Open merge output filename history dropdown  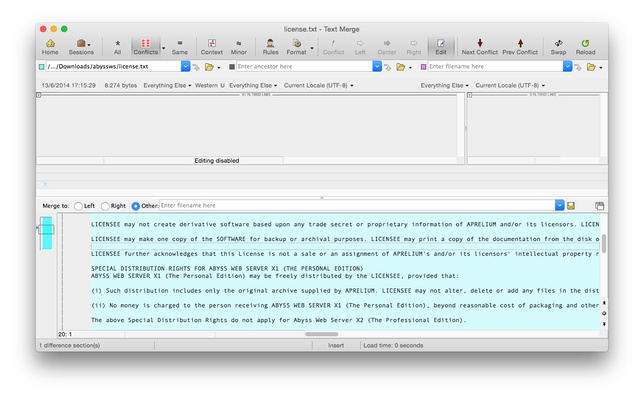559,205
